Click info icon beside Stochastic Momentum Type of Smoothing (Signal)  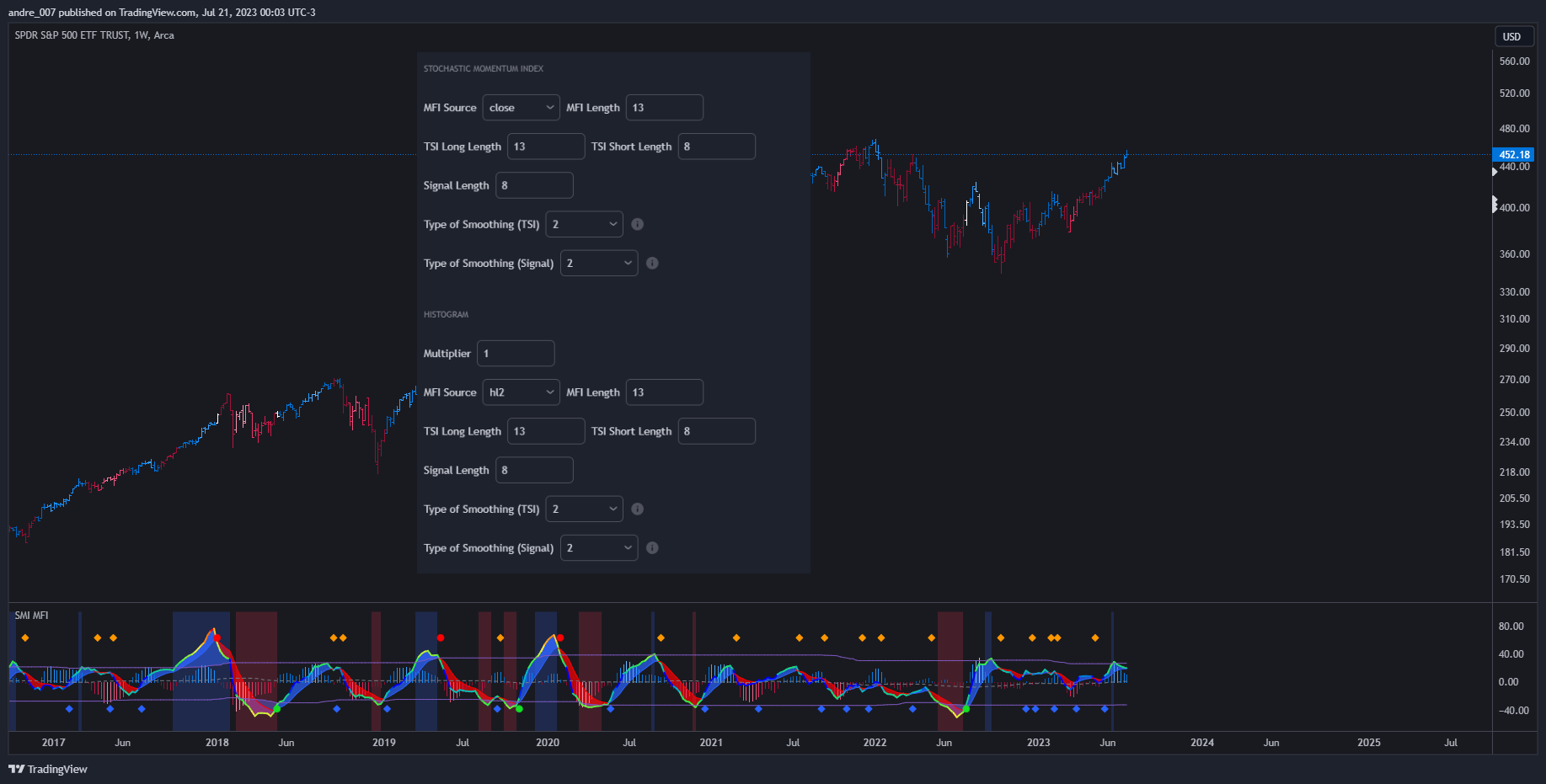click(x=652, y=263)
